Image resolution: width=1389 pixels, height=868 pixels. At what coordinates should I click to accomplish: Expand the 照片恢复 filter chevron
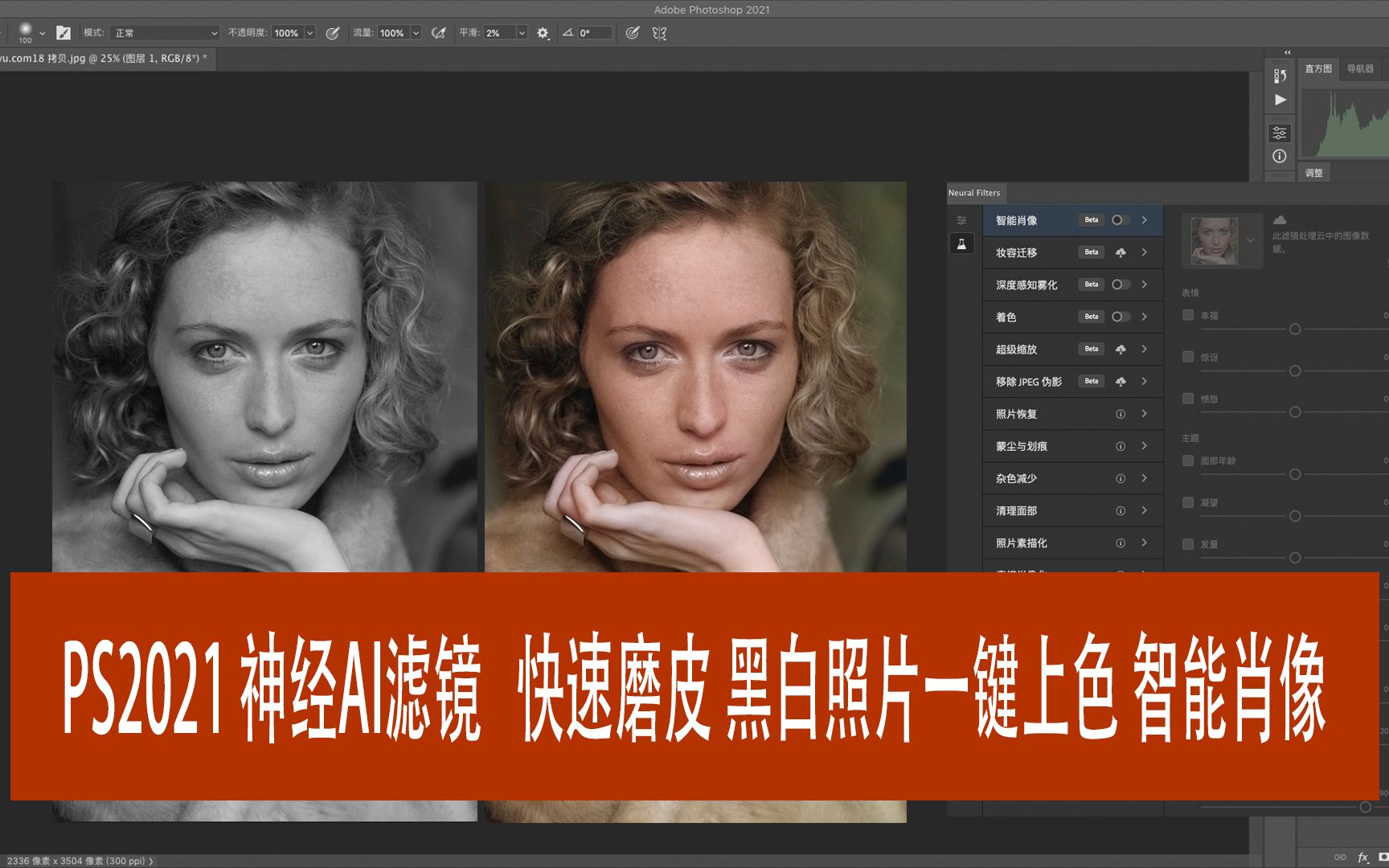tap(1145, 414)
